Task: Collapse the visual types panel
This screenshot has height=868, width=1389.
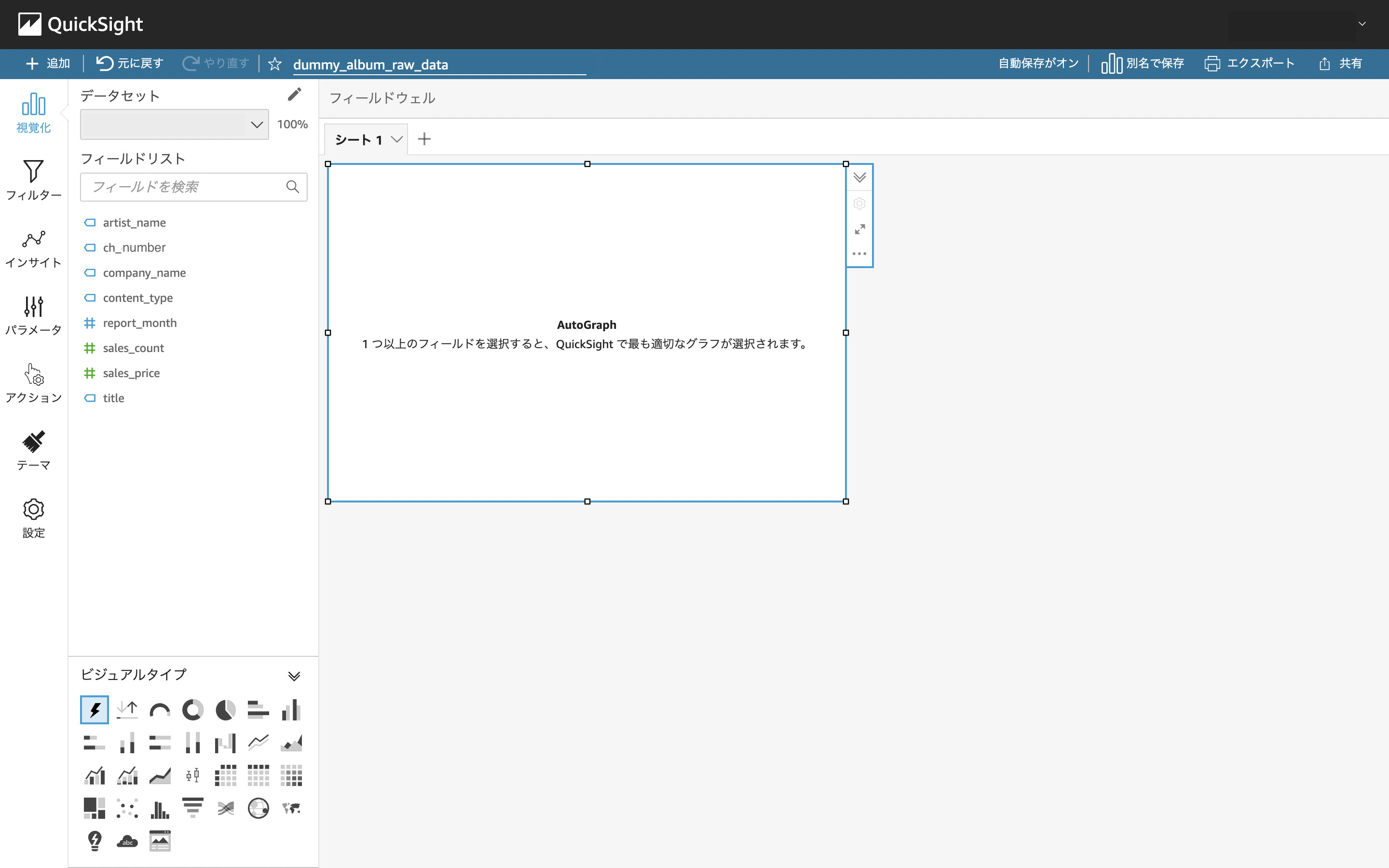Action: [294, 676]
